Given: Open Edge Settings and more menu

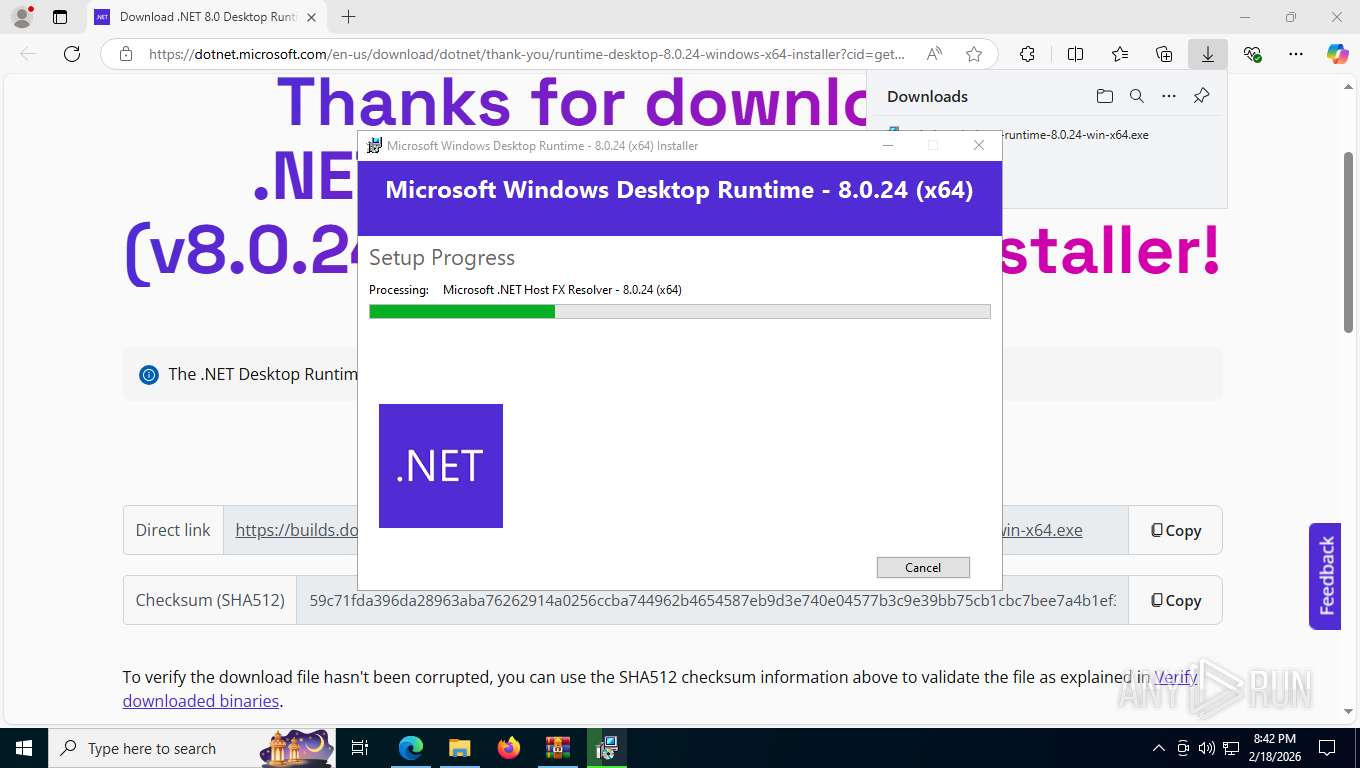Looking at the screenshot, I should point(1296,54).
